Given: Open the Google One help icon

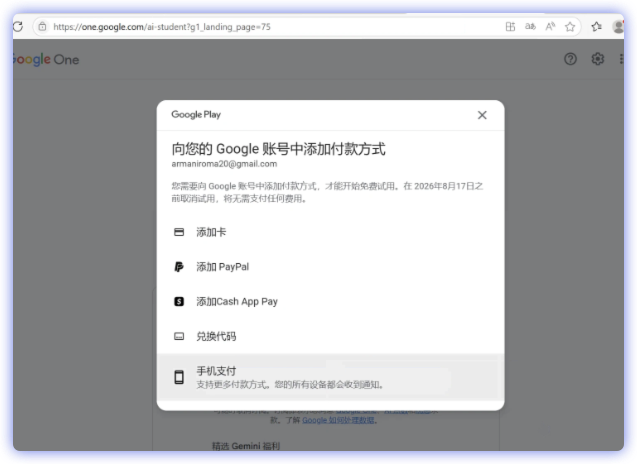Looking at the screenshot, I should click(x=570, y=59).
